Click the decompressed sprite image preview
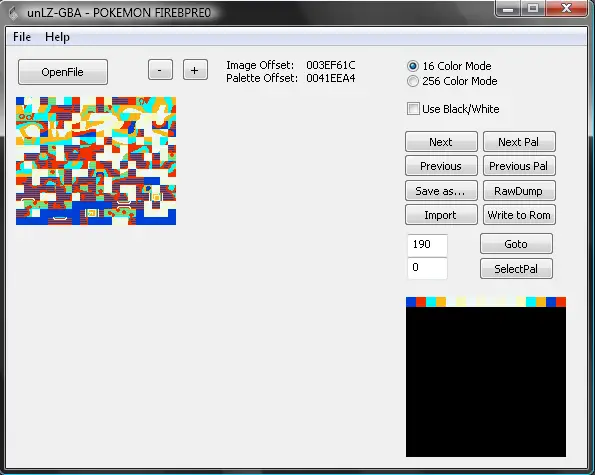This screenshot has width=595, height=475. click(x=96, y=161)
